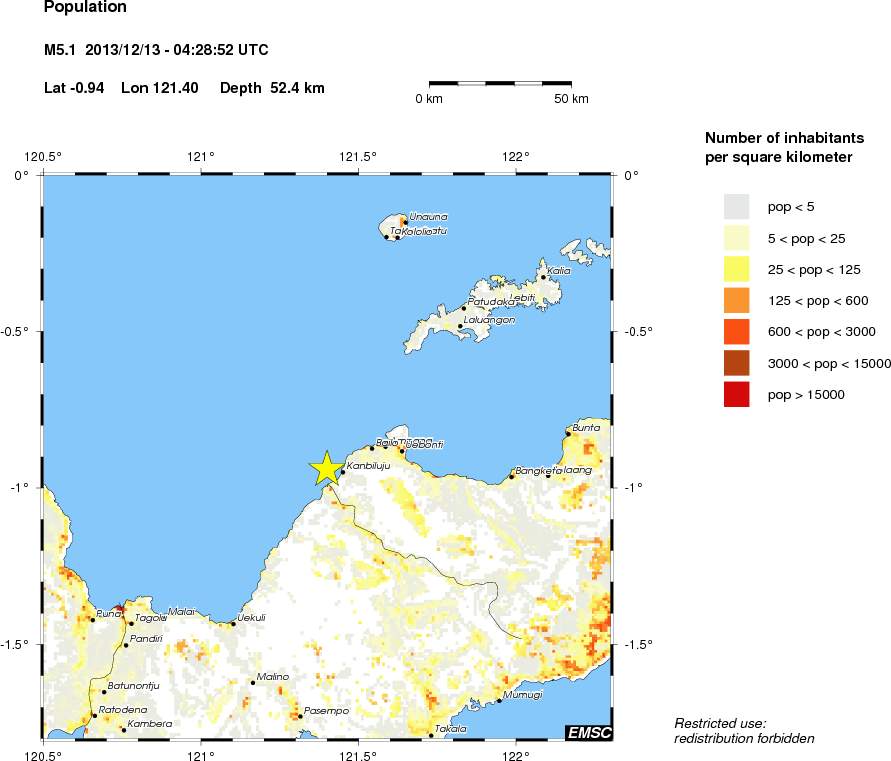Screen dimensions: 891x761
Task: Click the 'Unauna' island town label
Action: coord(428,217)
